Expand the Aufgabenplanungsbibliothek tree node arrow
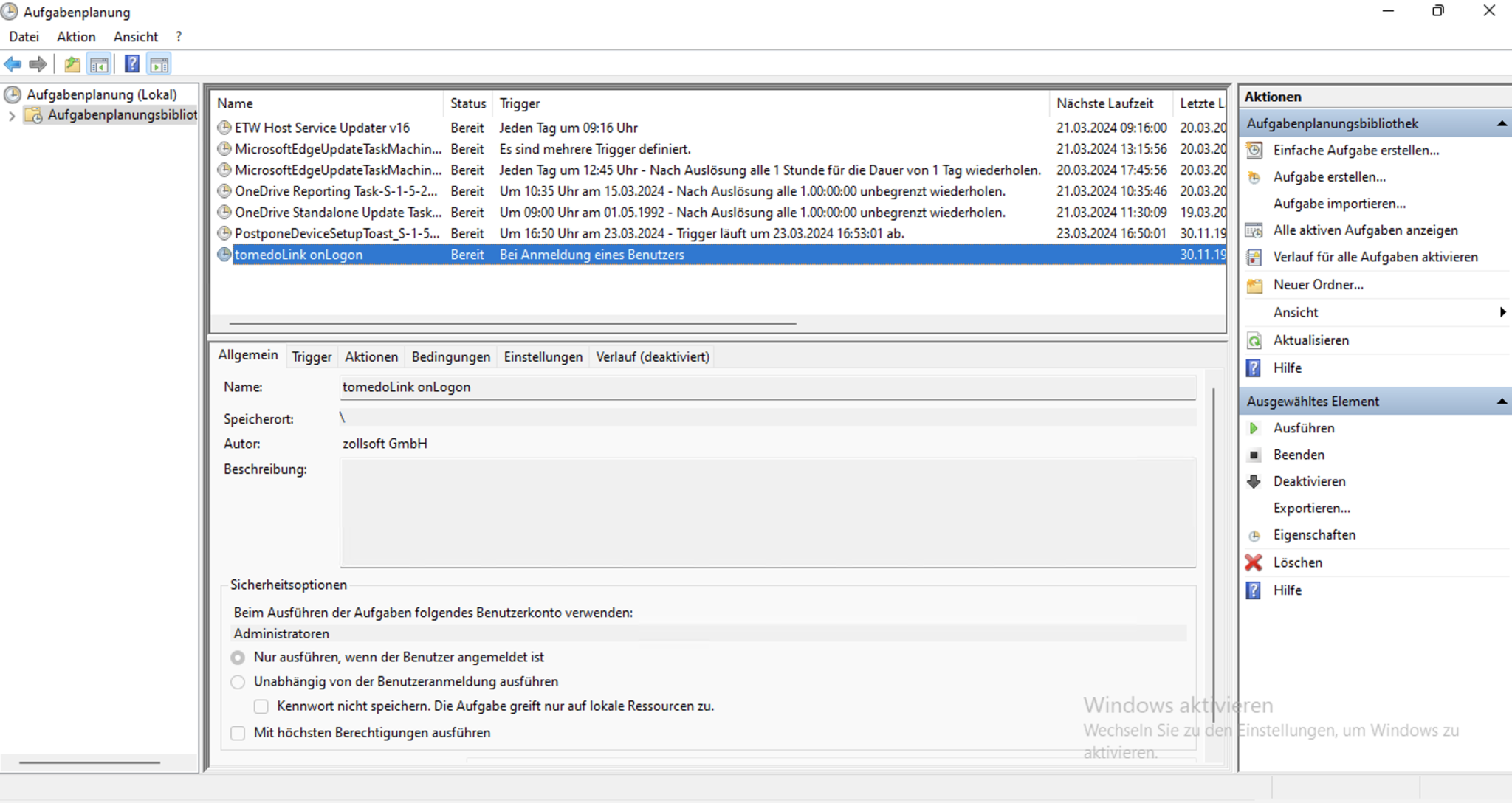The height and width of the screenshot is (803, 1512). [x=12, y=116]
